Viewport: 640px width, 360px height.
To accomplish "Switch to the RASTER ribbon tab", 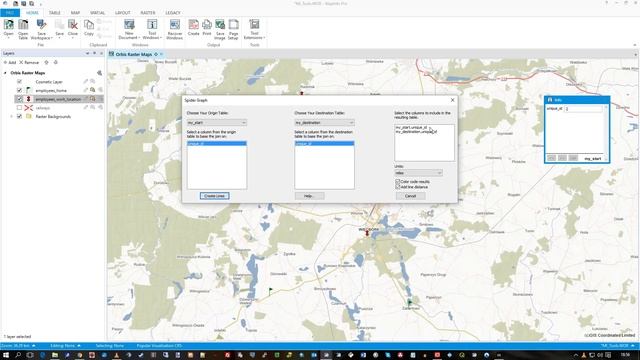I will 148,13.
